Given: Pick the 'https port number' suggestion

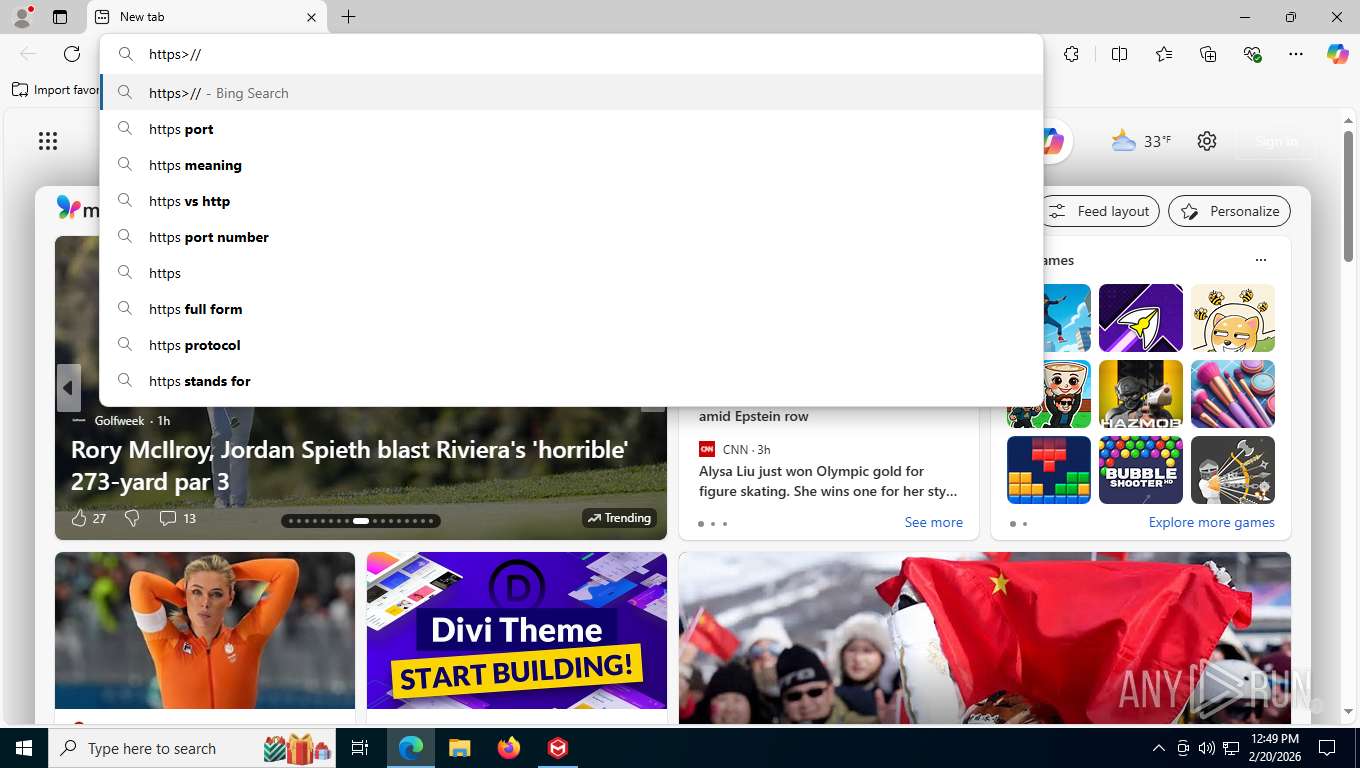Looking at the screenshot, I should [572, 237].
